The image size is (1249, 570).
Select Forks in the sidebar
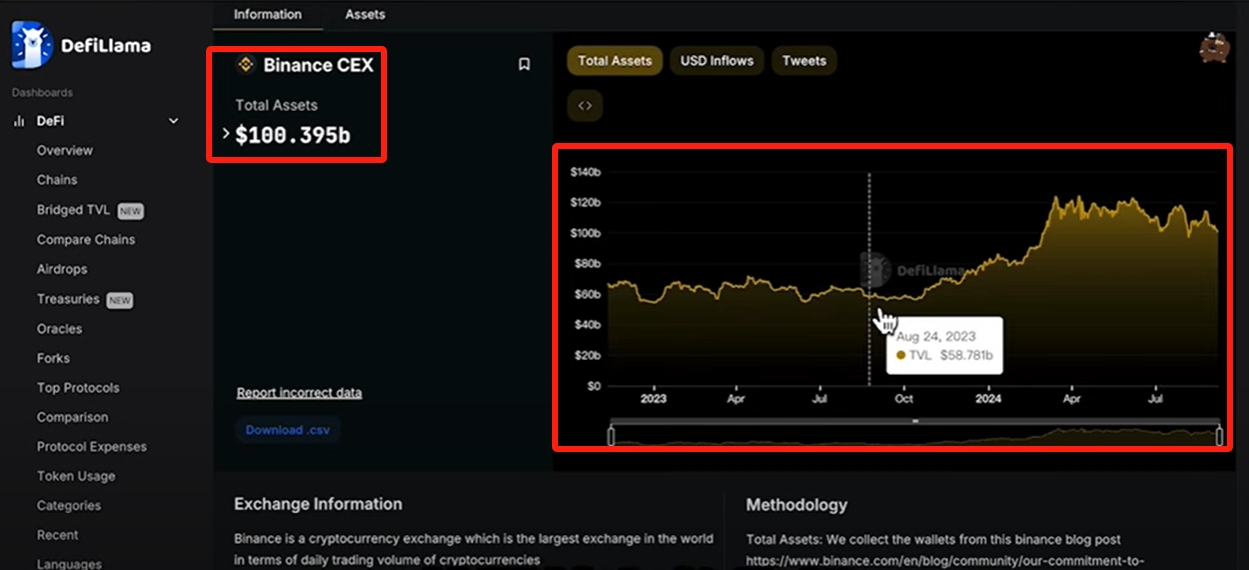point(53,358)
